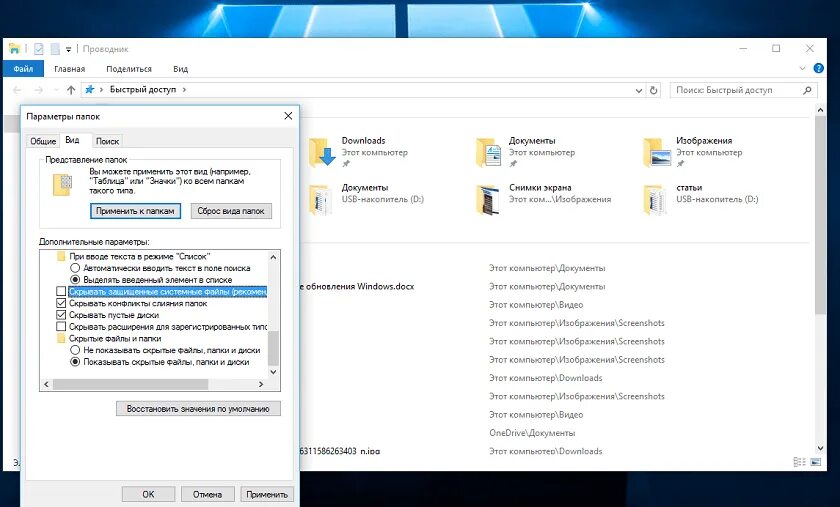Open the Вид ribbon tab in Explorer
Image resolution: width=840 pixels, height=507 pixels.
click(181, 69)
